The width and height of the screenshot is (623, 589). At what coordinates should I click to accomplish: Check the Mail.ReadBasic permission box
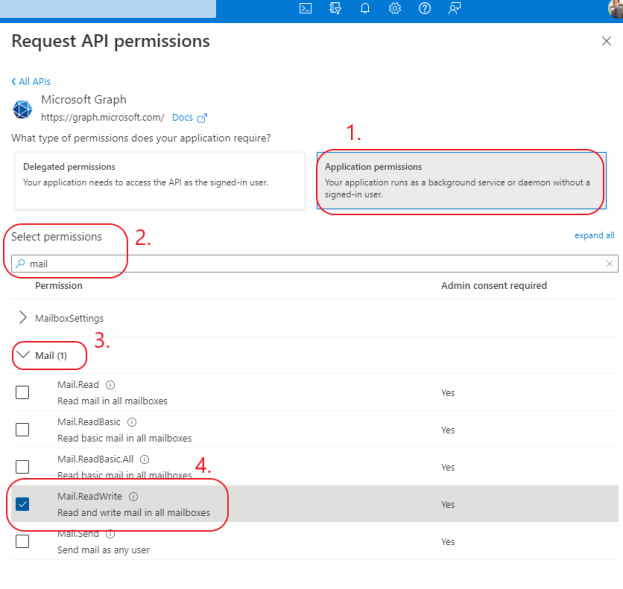[23, 429]
